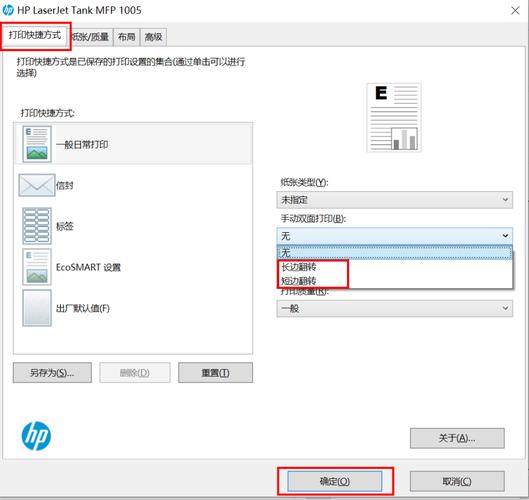
Task: Confirm with the 确定(O) button
Action: pyautogui.click(x=335, y=481)
